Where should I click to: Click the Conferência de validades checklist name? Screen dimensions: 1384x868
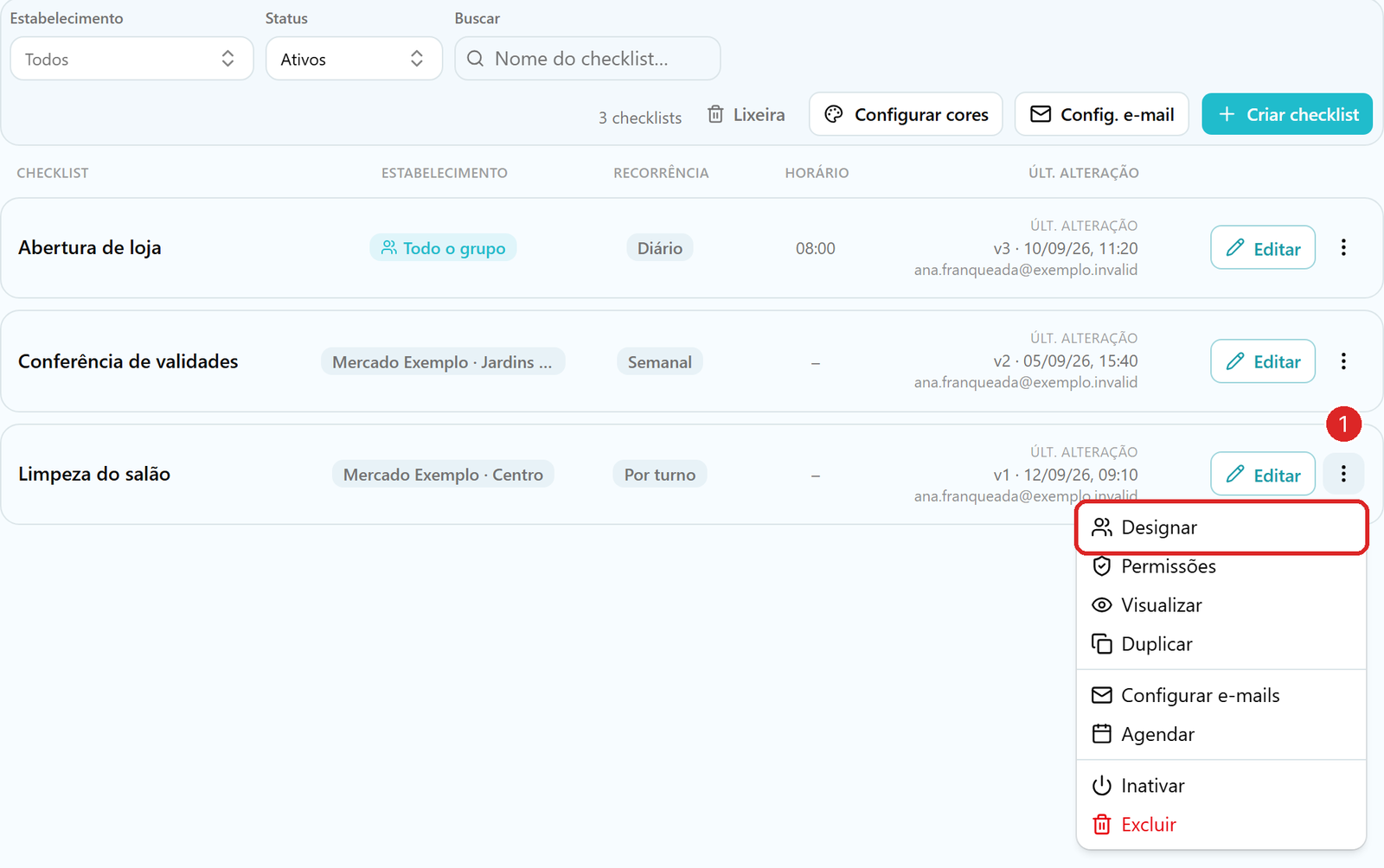point(128,361)
